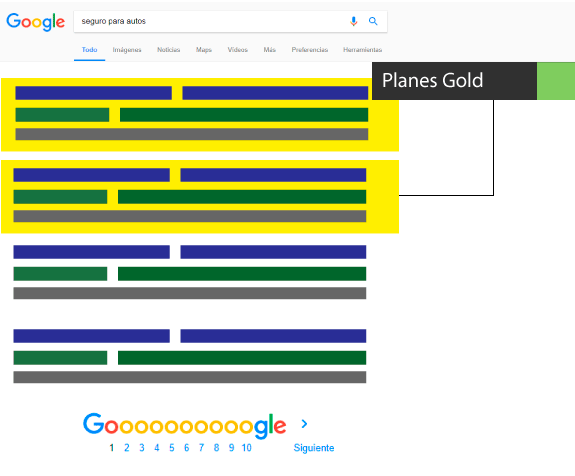Go to results page 8
The height and width of the screenshot is (476, 575).
point(216,448)
